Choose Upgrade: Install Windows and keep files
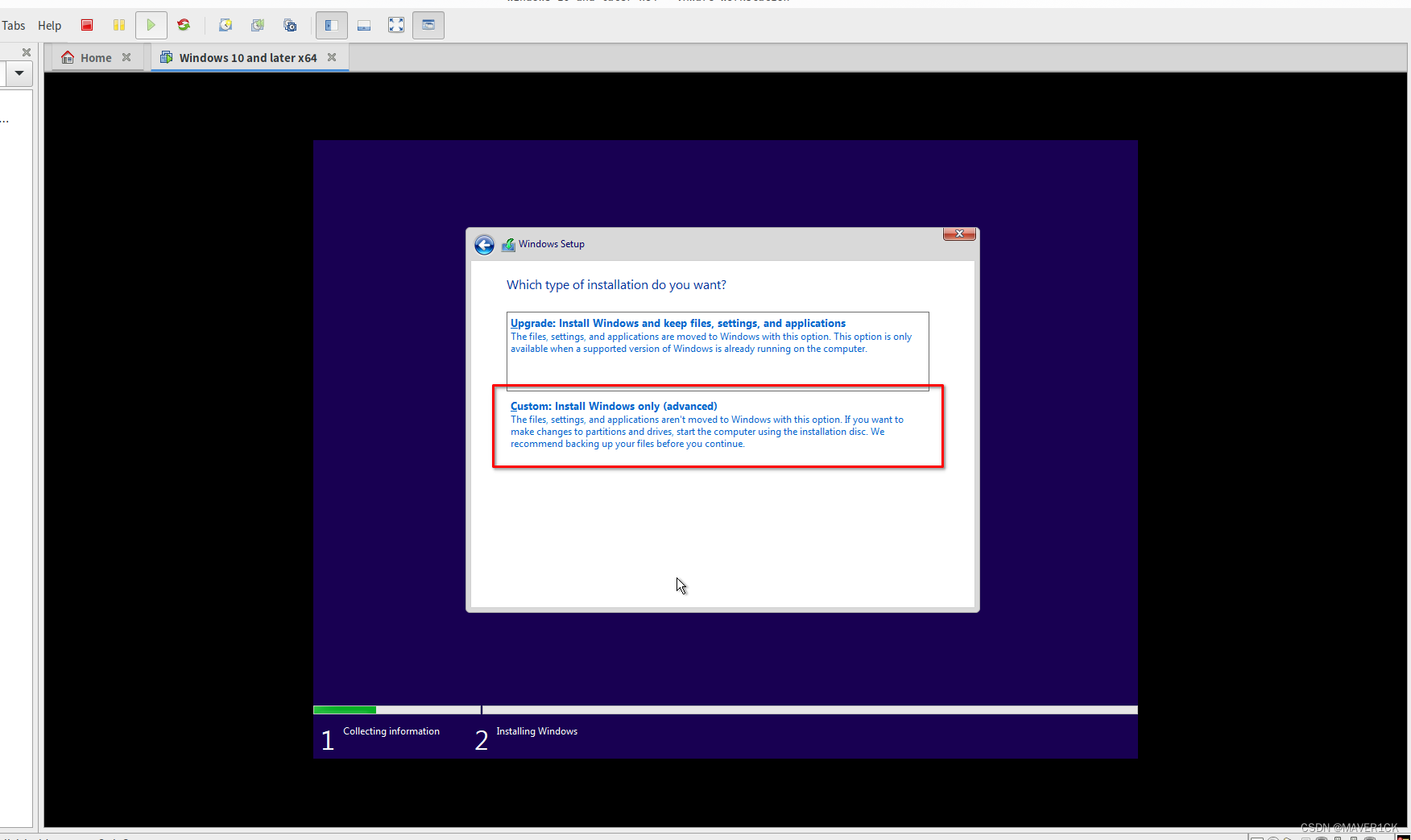Screen dimensions: 1411x840 (x=718, y=350)
